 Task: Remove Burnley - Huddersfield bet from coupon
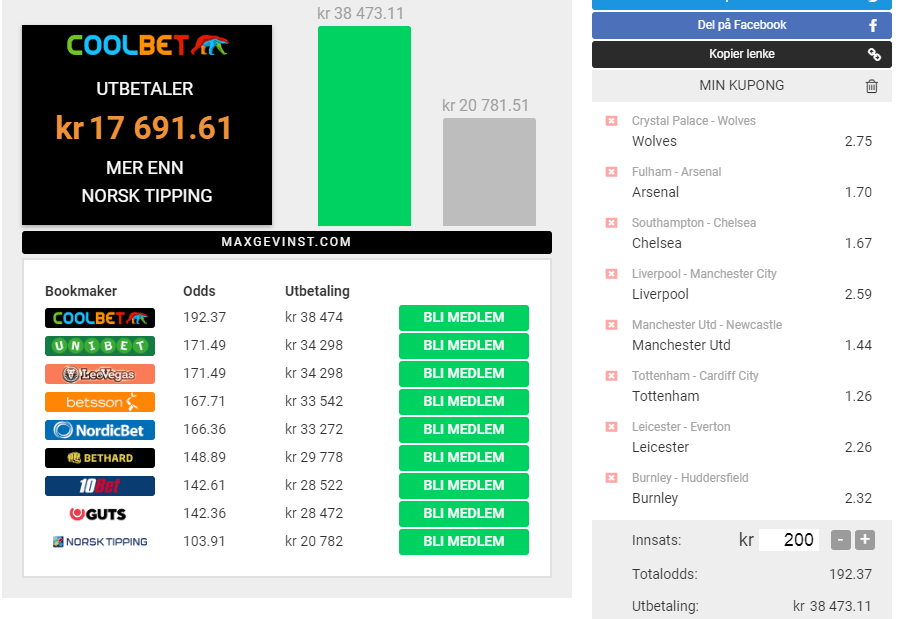[611, 478]
